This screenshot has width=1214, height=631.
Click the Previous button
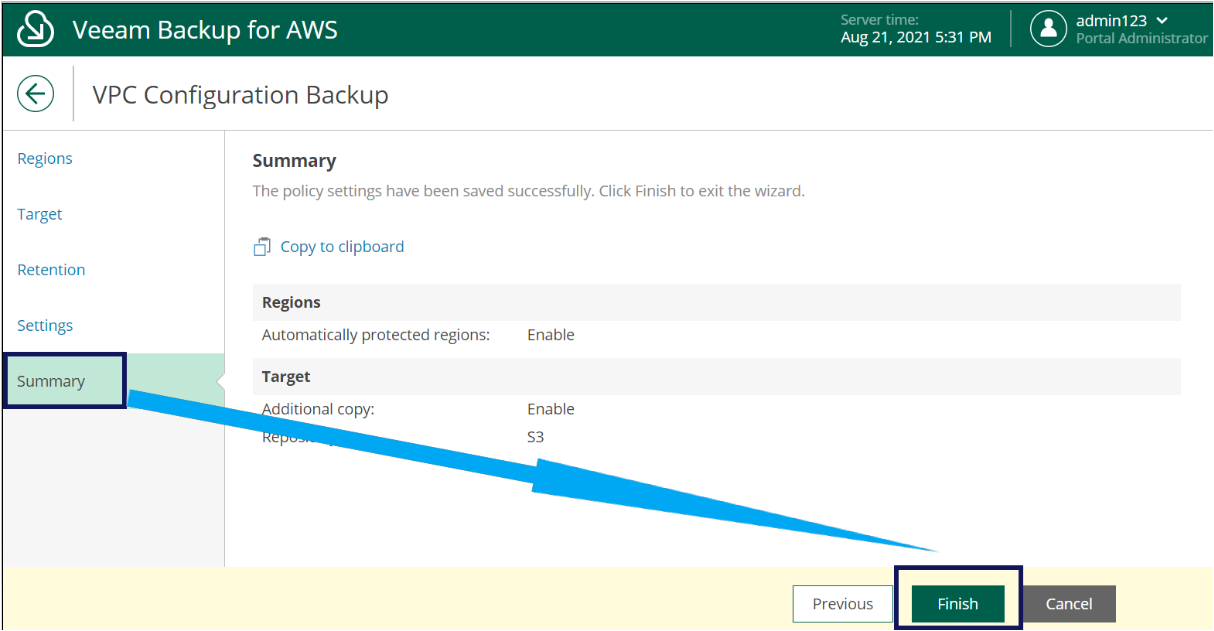[x=842, y=604]
